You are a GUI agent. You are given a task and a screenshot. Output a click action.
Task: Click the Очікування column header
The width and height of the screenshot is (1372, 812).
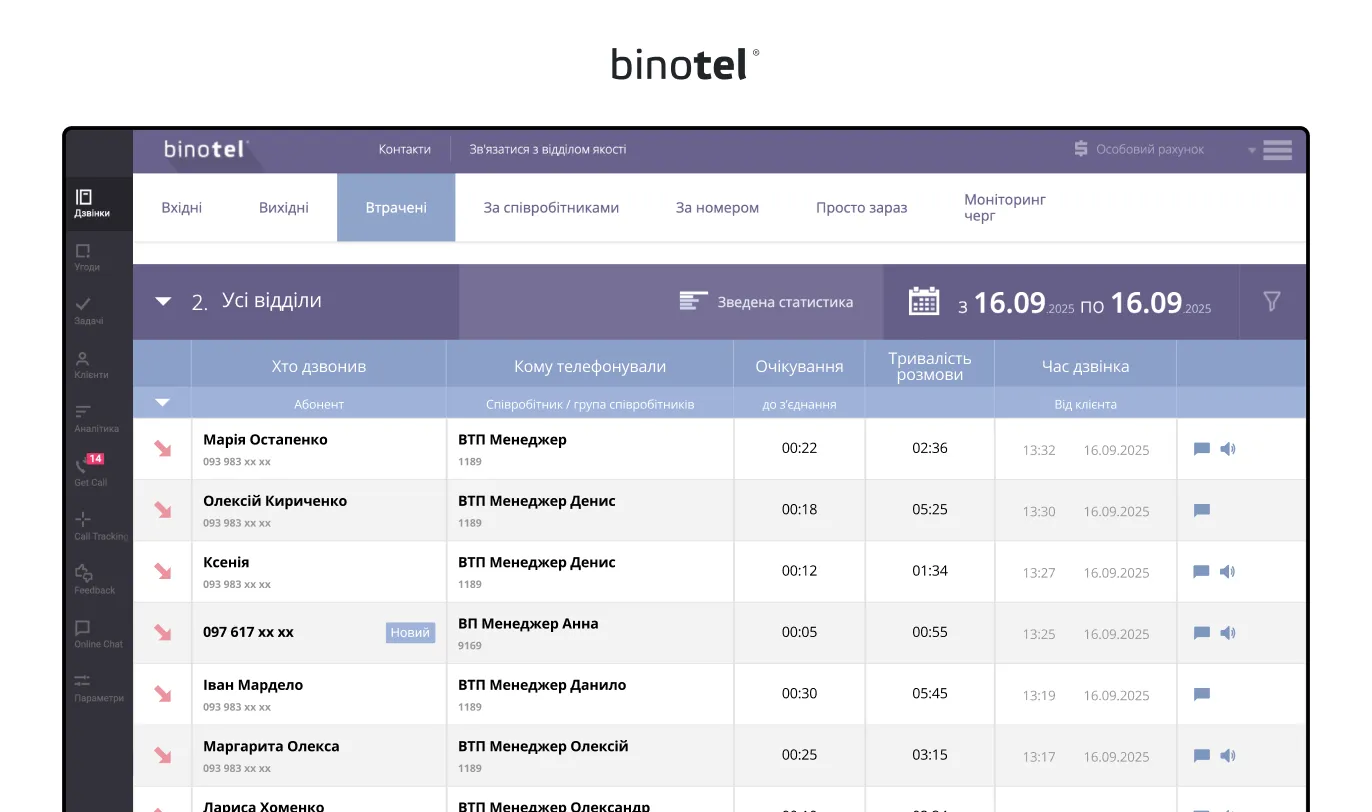click(799, 366)
